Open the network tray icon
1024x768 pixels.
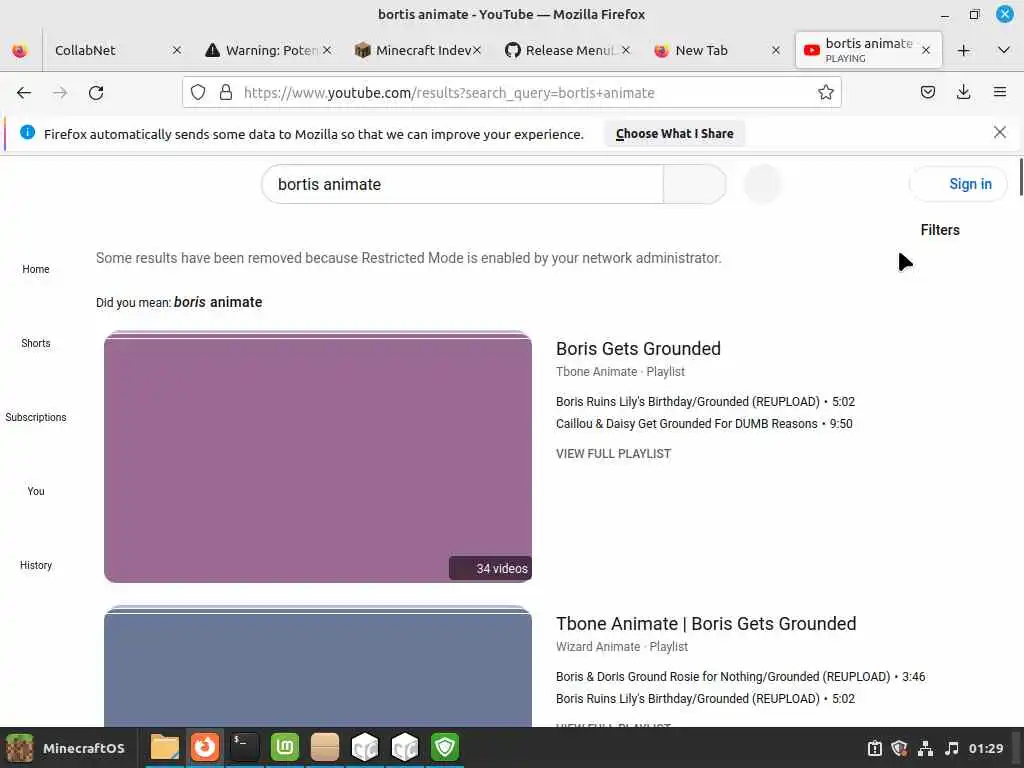click(x=925, y=748)
